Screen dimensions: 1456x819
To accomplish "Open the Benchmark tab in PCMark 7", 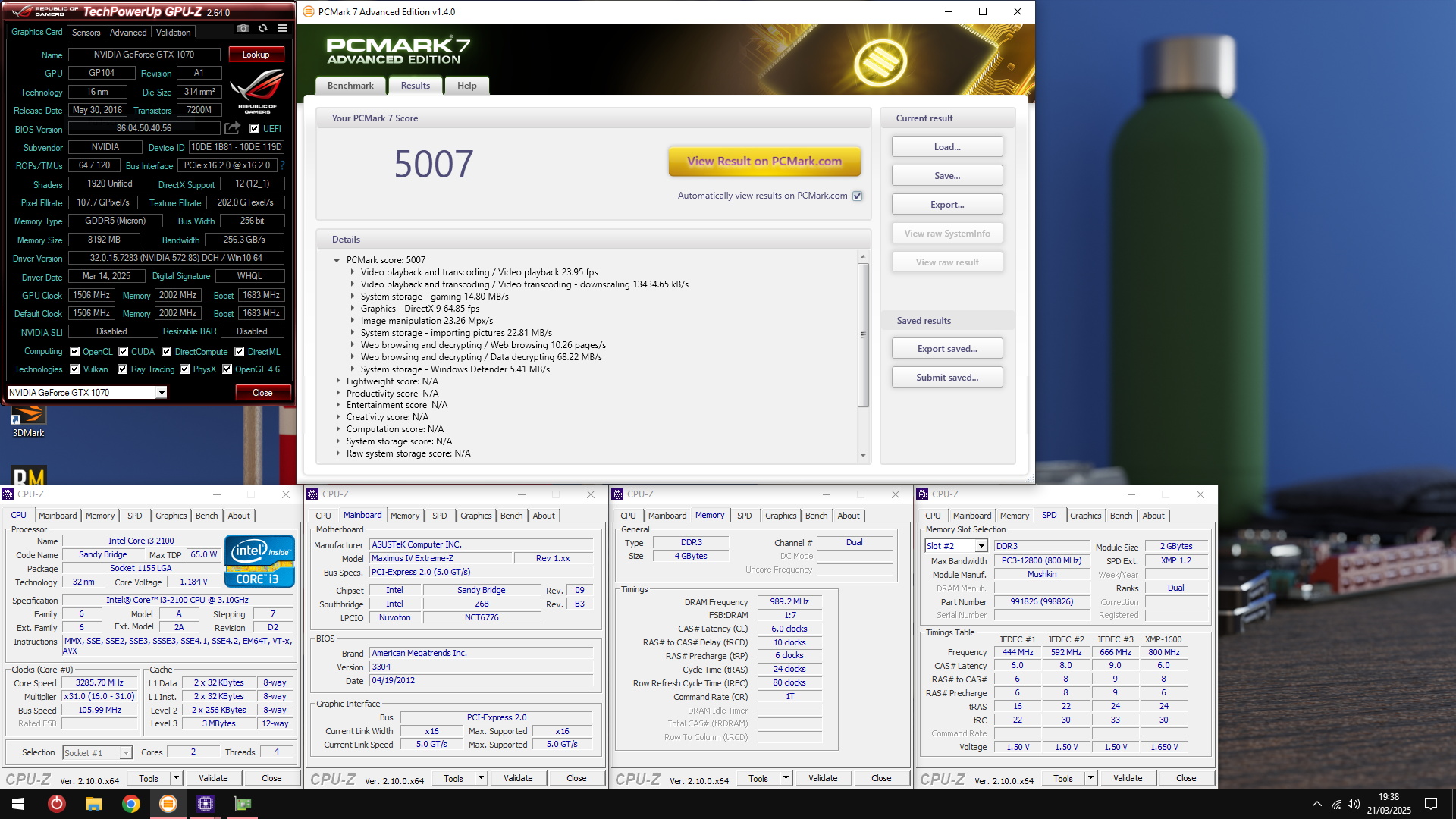I will click(350, 86).
